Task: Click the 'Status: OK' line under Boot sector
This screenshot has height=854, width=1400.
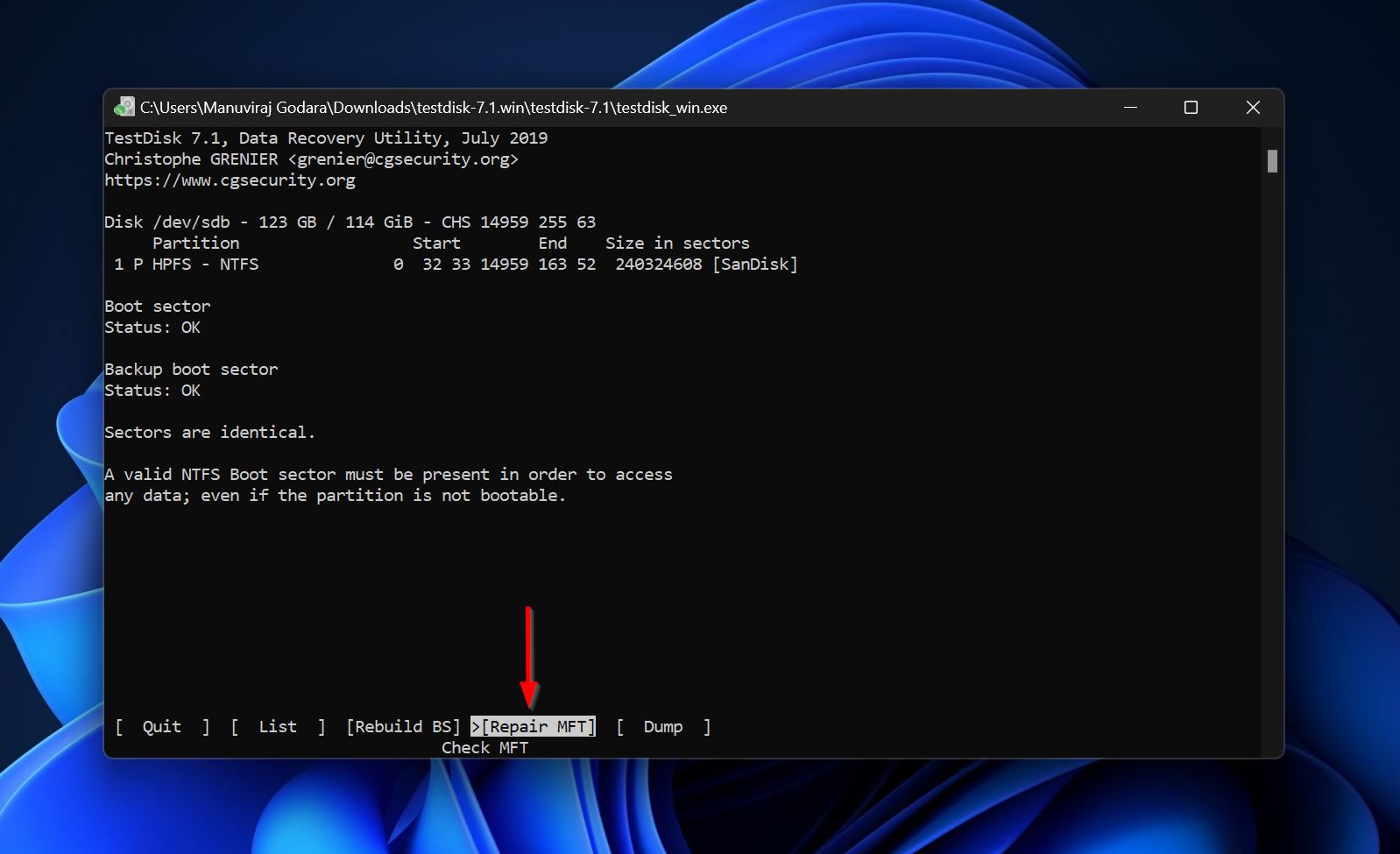Action: pos(152,328)
